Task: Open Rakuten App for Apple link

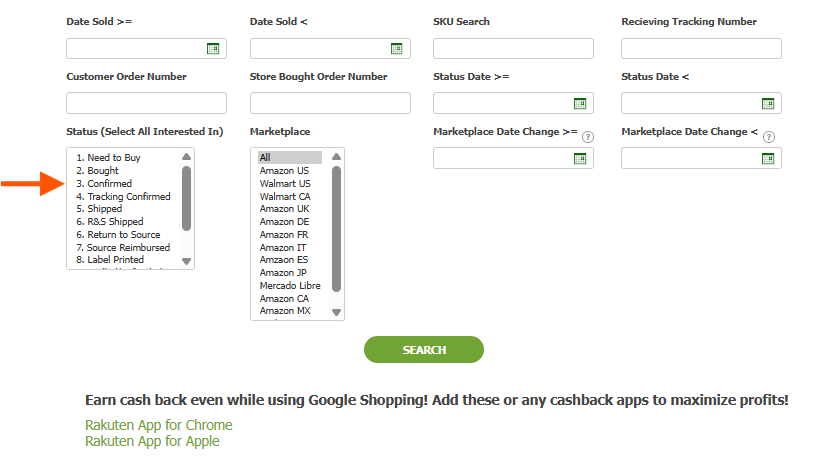Action: click(152, 441)
